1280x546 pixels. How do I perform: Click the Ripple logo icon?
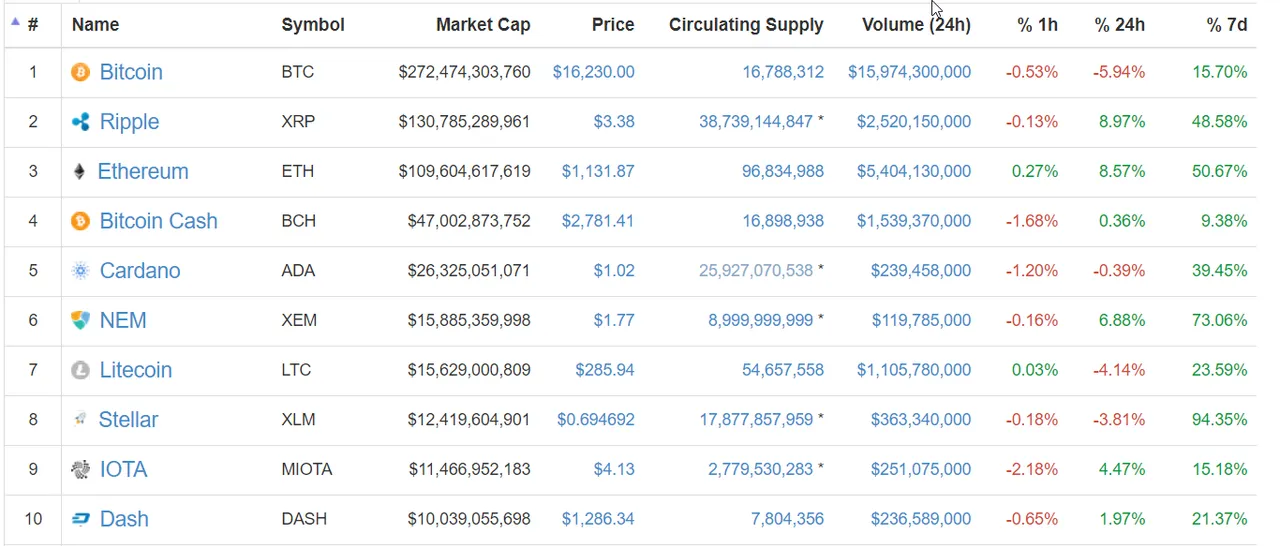(80, 122)
